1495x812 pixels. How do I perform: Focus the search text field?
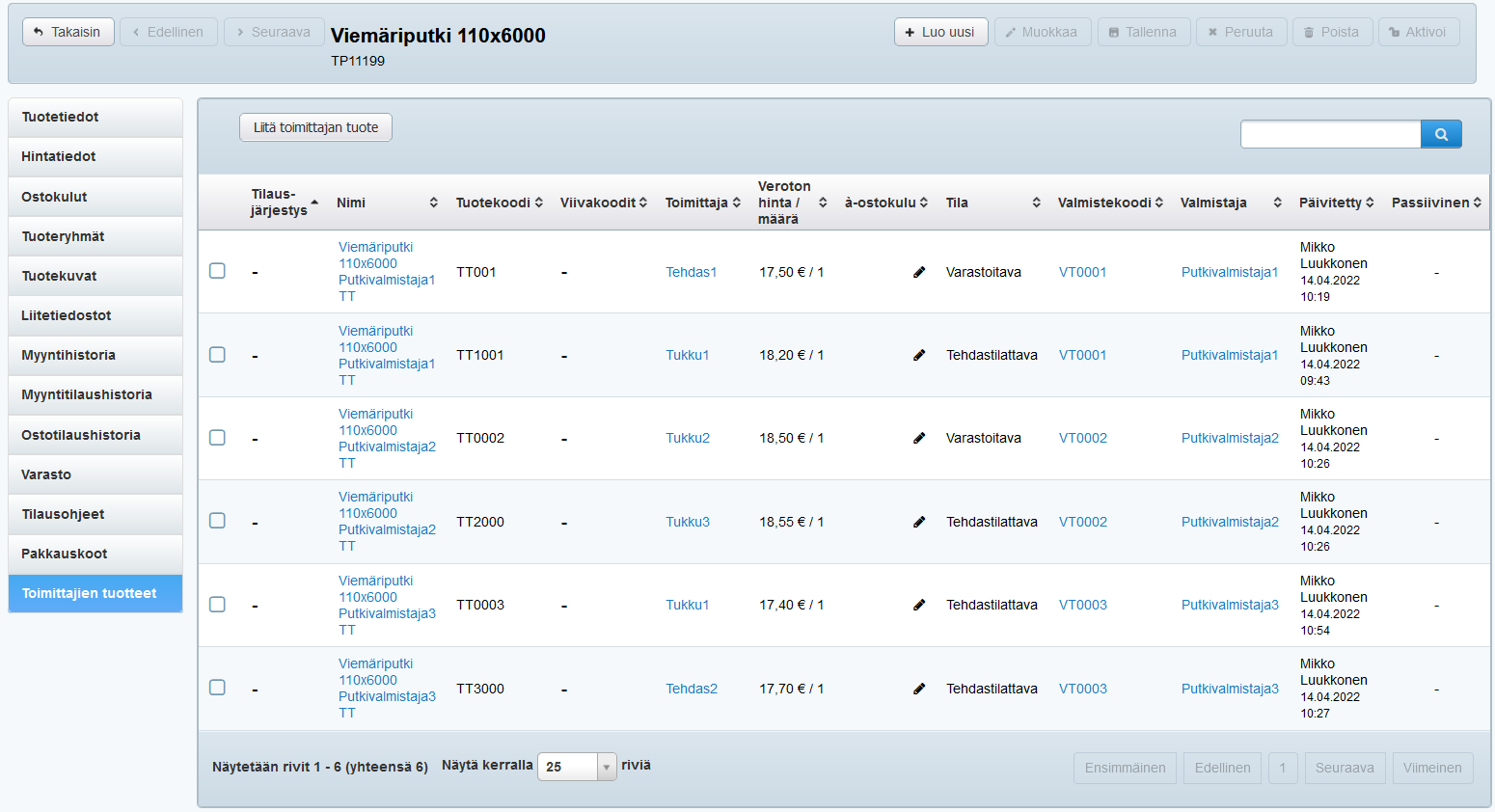(x=1330, y=134)
